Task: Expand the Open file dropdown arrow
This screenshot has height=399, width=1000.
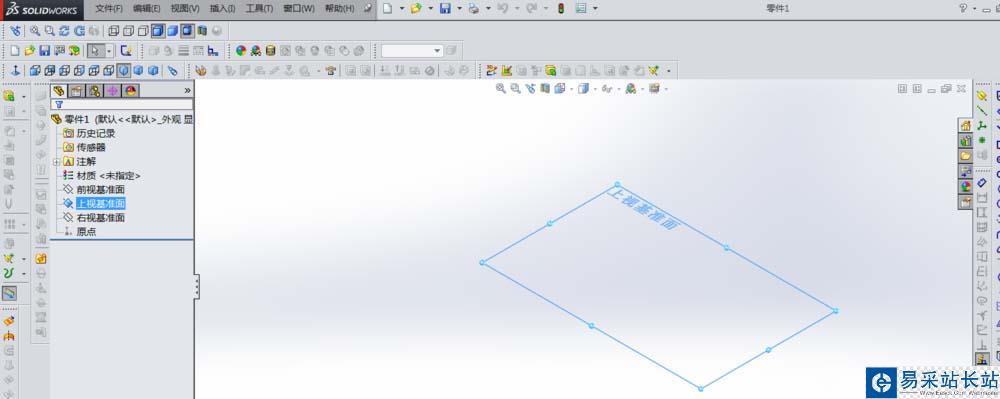Action: pyautogui.click(x=430, y=8)
